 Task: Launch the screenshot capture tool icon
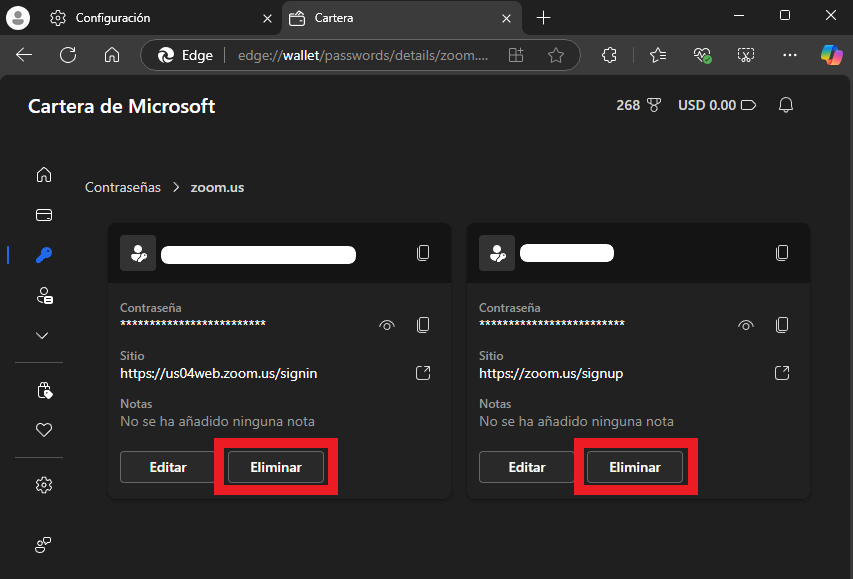click(x=746, y=55)
